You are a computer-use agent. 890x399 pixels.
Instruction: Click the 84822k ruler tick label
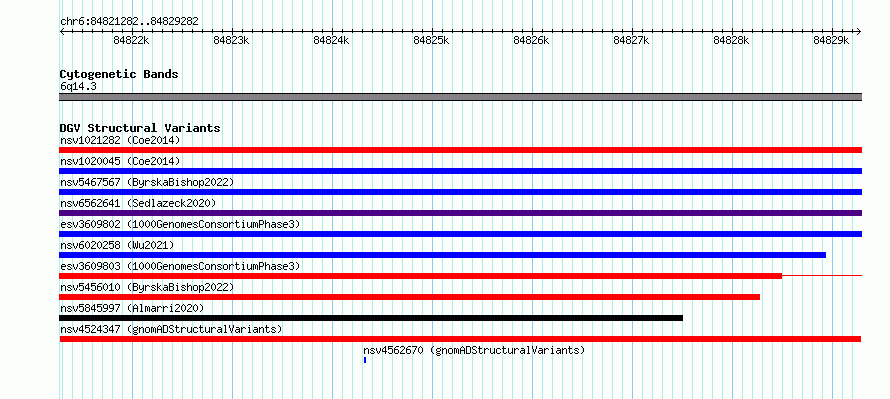pos(131,40)
